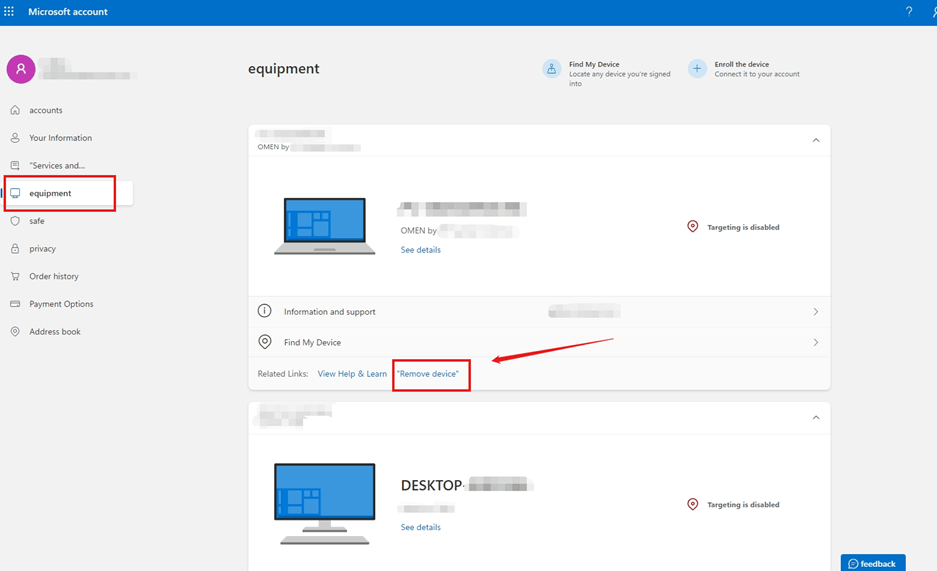Click See details for DESKTOP device
The width and height of the screenshot is (937, 571).
pos(421,527)
